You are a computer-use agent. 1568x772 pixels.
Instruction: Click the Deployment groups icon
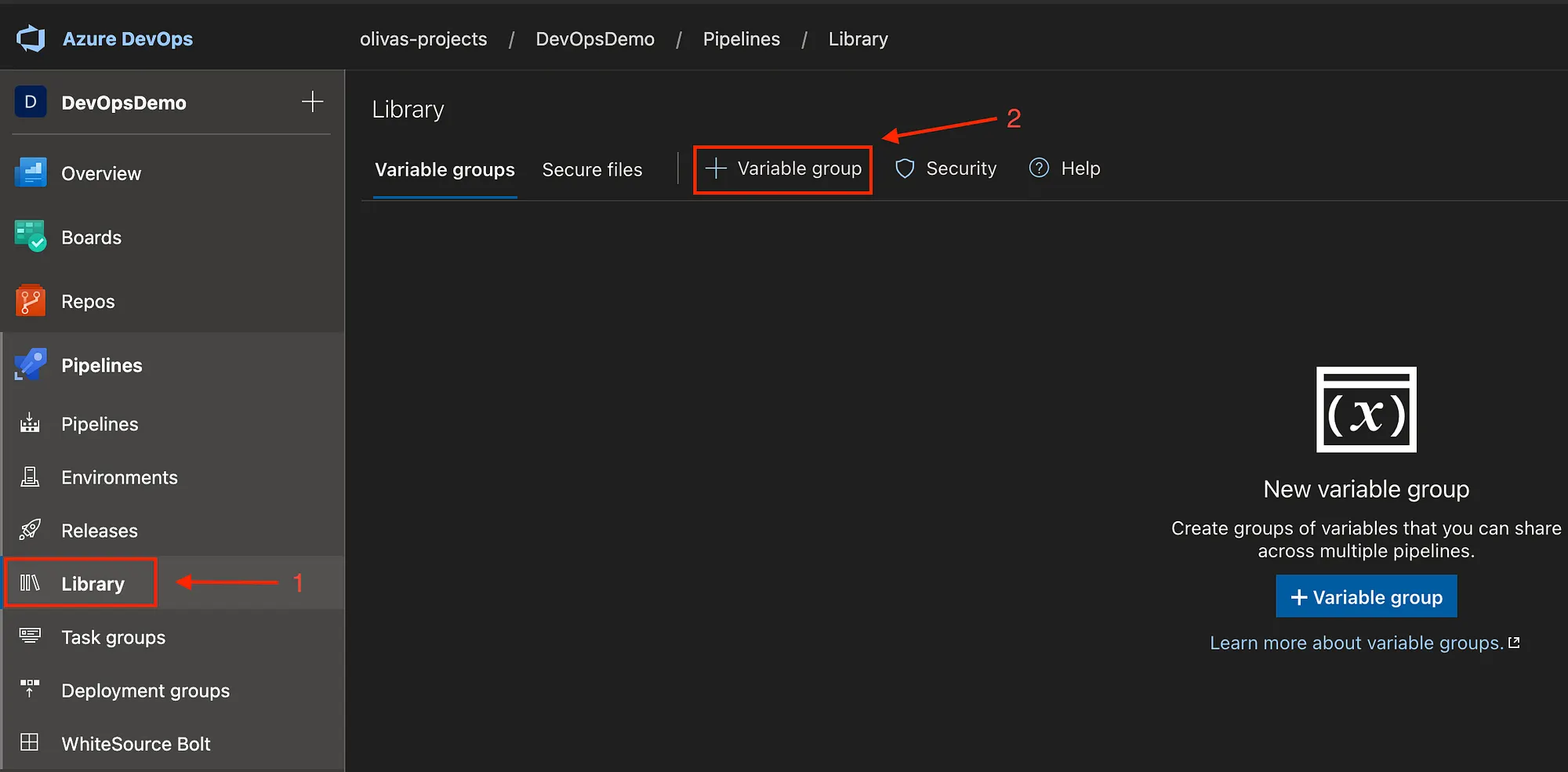[30, 689]
